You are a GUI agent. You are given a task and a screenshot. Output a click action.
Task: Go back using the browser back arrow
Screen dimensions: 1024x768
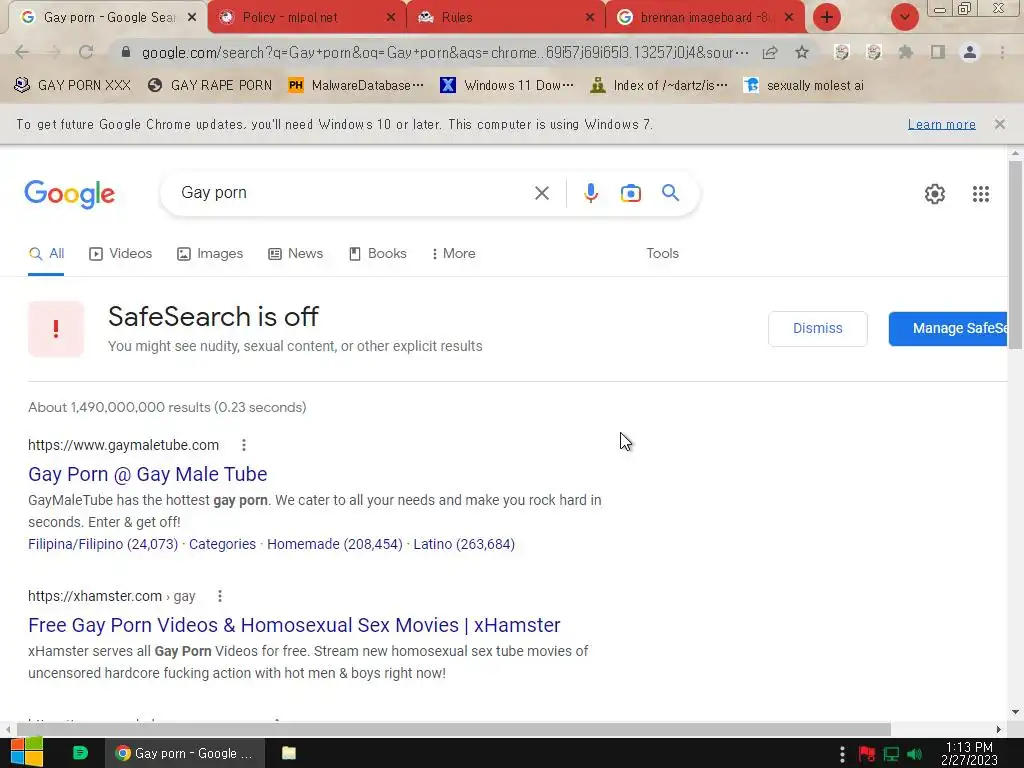pos(22,52)
